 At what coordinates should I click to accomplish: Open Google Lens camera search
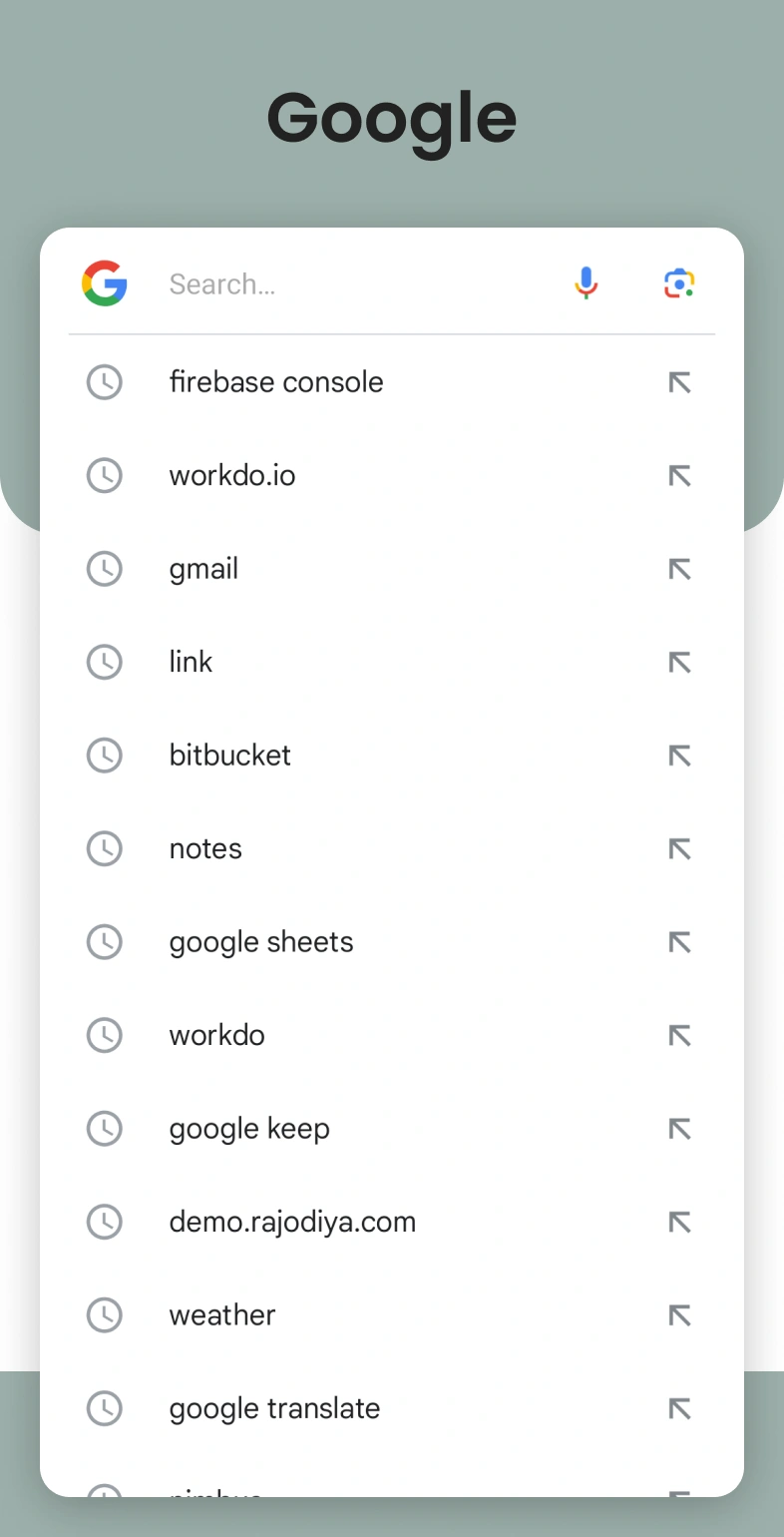[679, 283]
